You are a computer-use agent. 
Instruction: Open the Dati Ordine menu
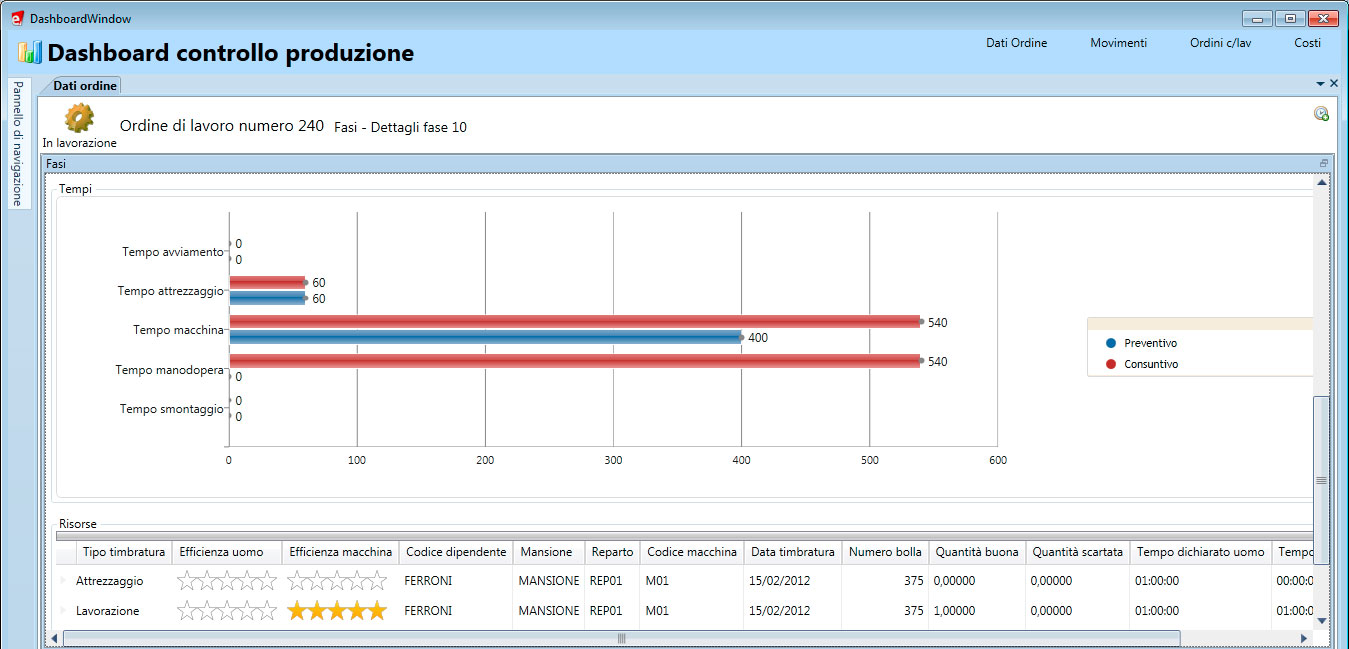[1016, 43]
